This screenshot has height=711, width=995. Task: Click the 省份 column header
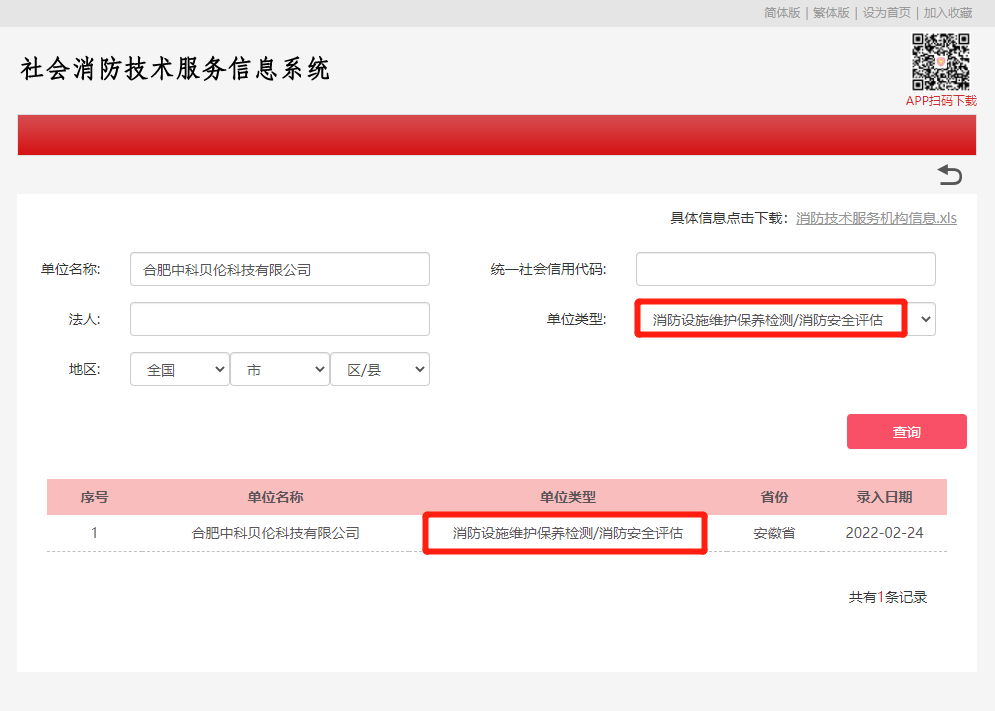click(x=774, y=497)
